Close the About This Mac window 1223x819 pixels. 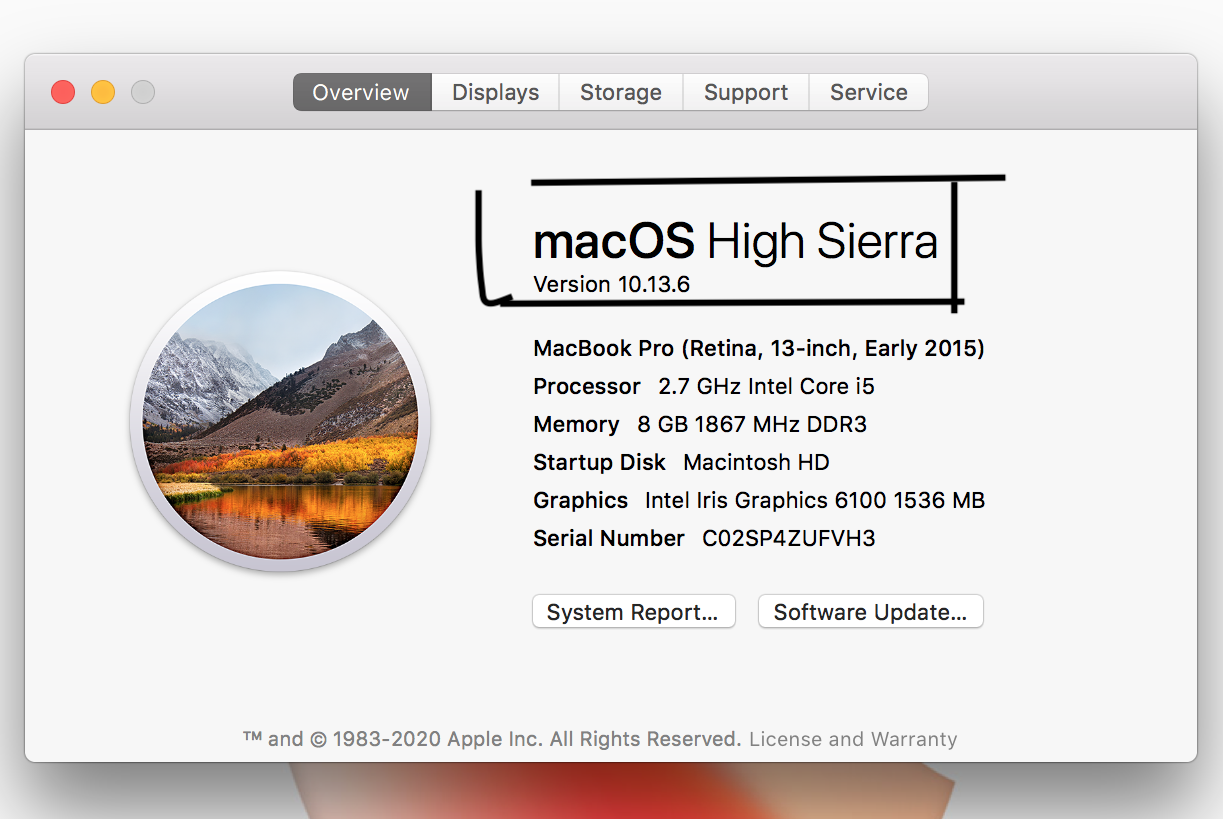tap(63, 92)
